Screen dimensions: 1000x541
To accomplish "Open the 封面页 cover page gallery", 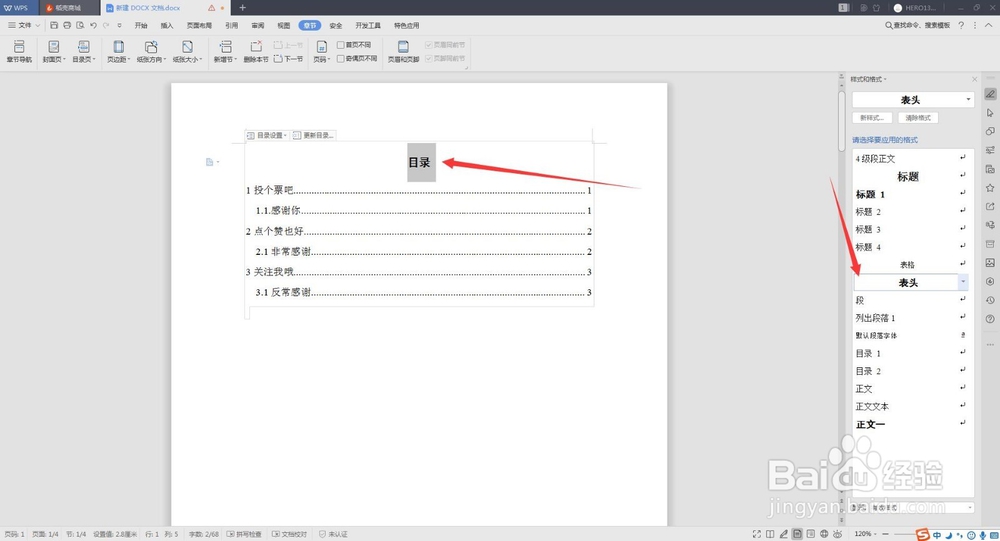I will point(54,51).
